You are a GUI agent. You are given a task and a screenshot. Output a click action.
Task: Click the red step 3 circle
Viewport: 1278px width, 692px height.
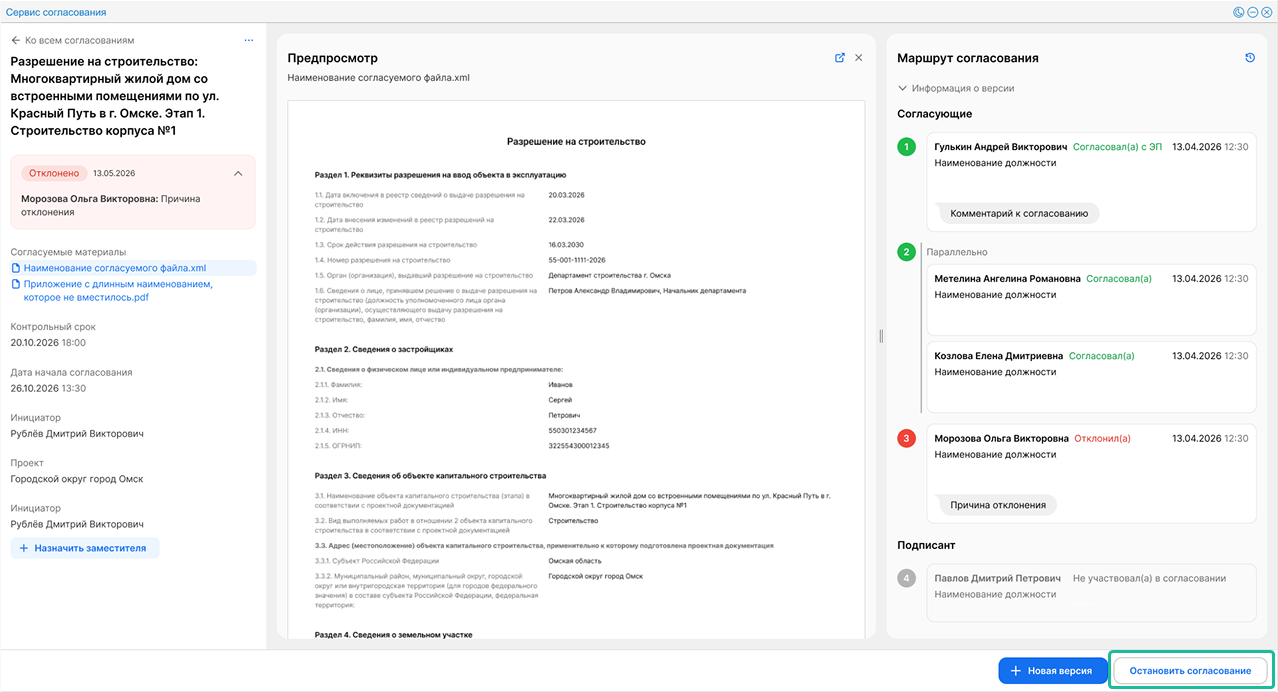906,438
